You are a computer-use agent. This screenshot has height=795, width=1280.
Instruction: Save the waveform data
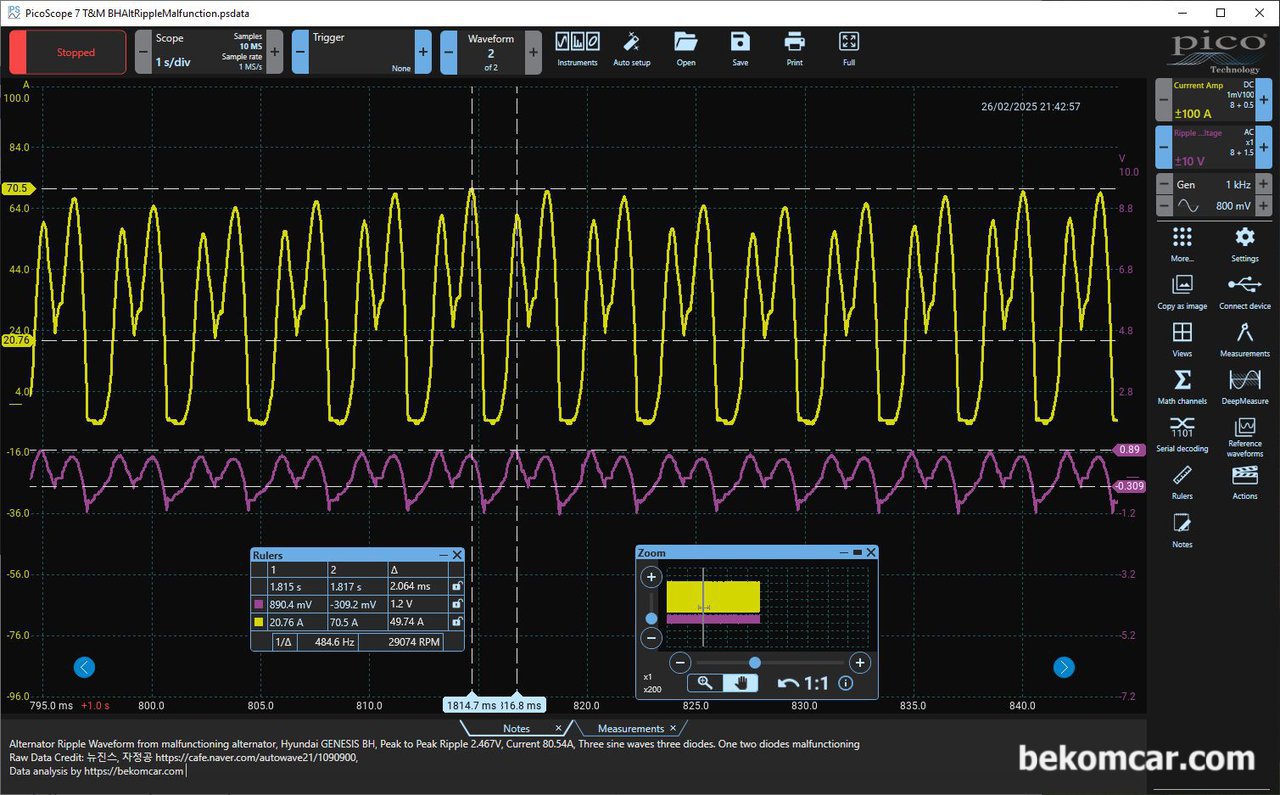pos(740,49)
